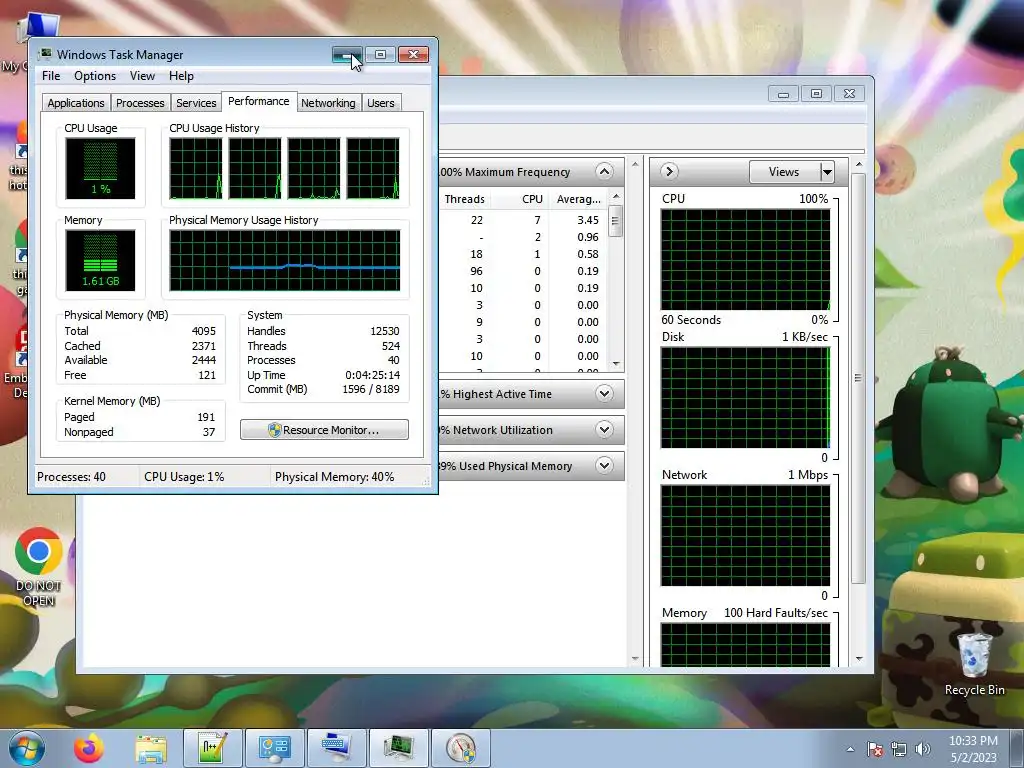Open the View menu in Task Manager
The image size is (1024, 768).
[x=142, y=76]
